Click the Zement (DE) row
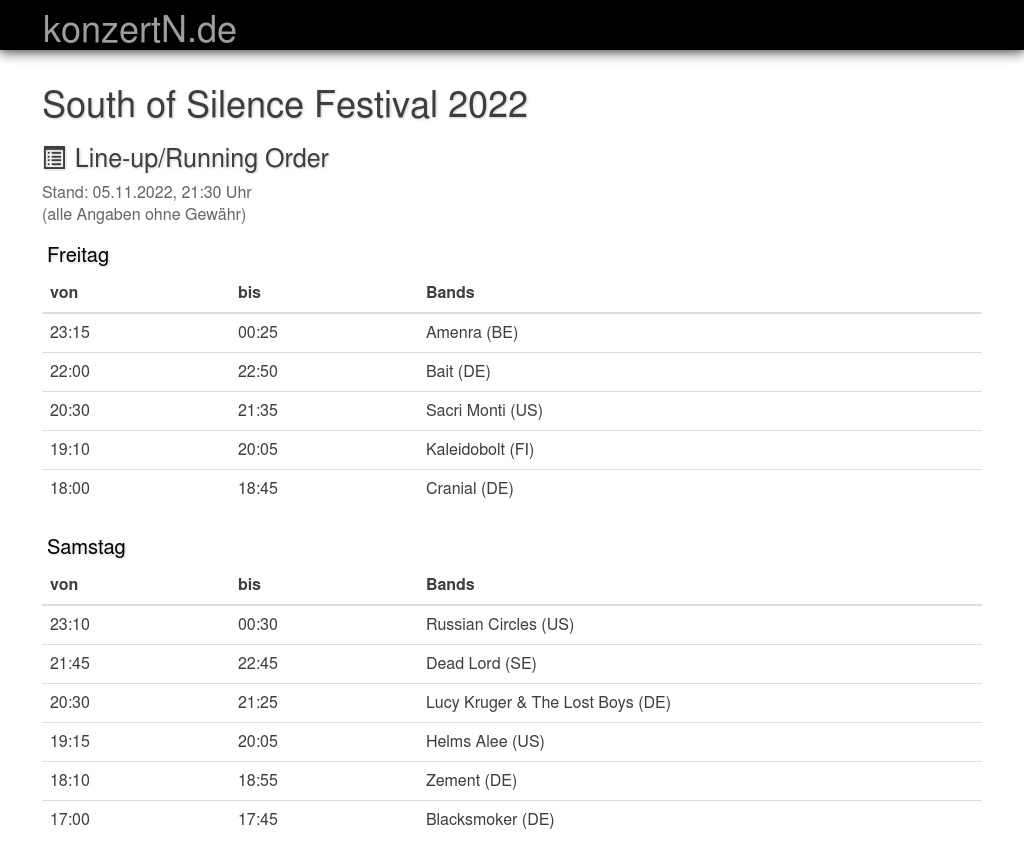 click(x=471, y=781)
